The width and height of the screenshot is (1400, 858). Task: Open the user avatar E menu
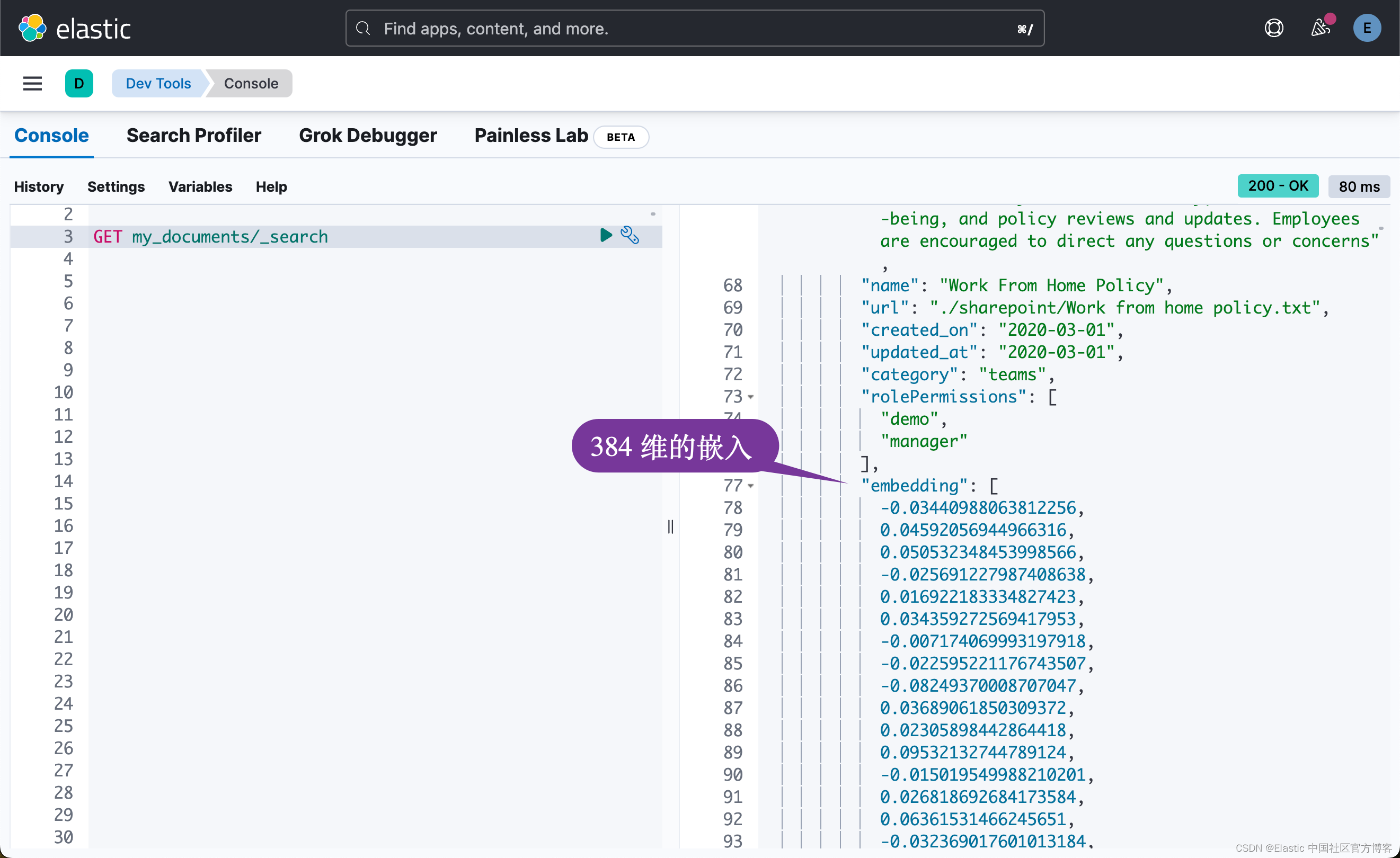[x=1367, y=28]
